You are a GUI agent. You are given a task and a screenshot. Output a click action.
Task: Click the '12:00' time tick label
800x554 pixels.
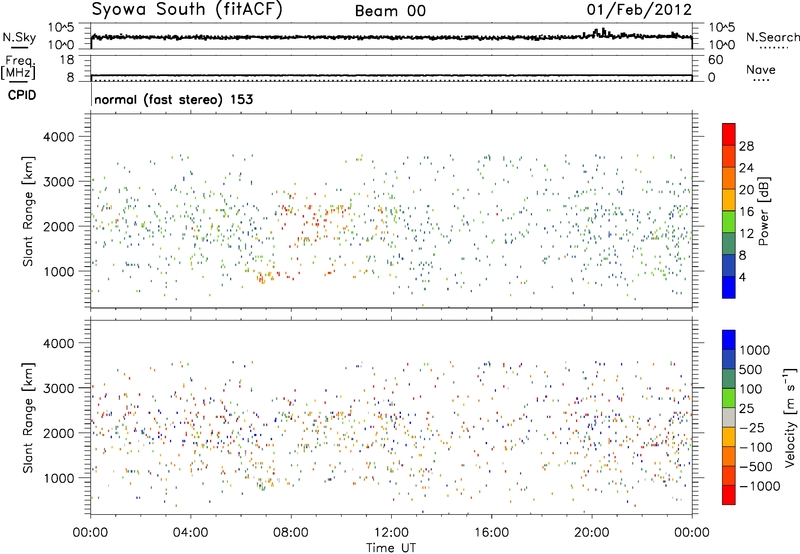click(391, 533)
